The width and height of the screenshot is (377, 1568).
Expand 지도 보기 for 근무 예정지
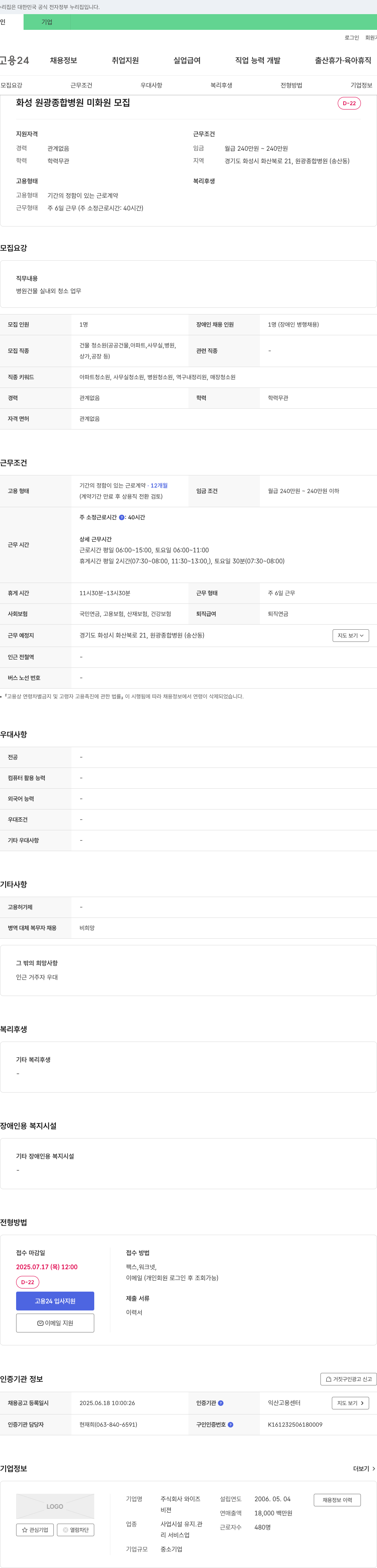[351, 636]
